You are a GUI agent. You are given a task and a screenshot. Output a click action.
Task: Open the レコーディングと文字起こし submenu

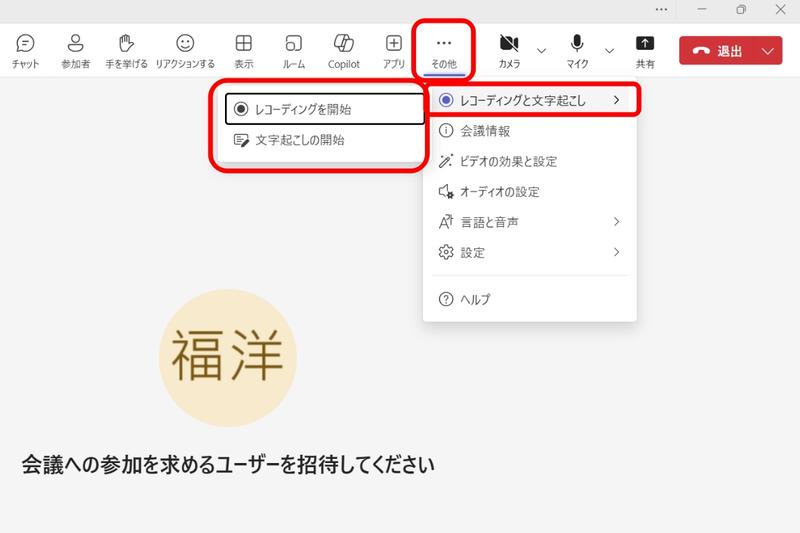pos(530,100)
